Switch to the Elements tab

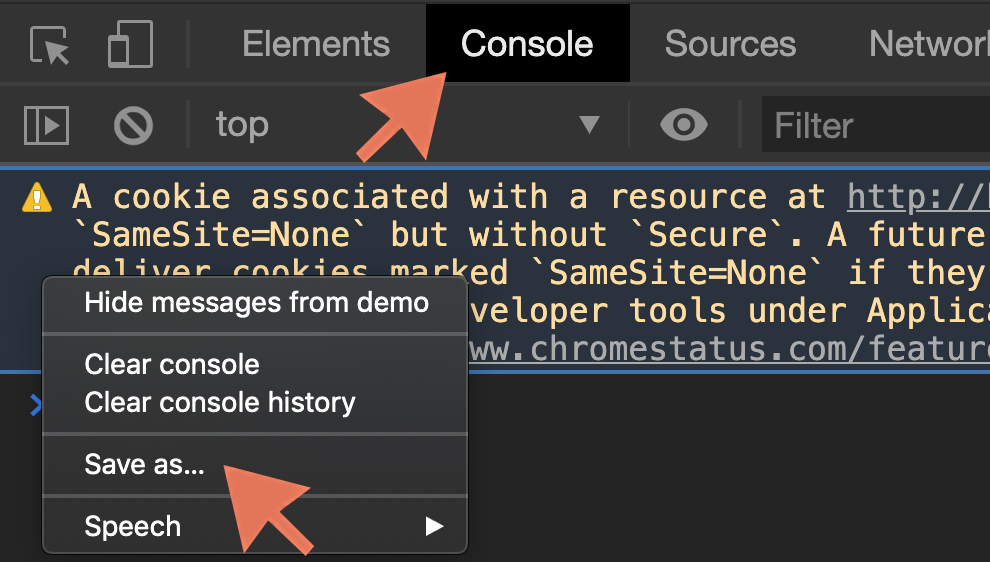tap(316, 44)
